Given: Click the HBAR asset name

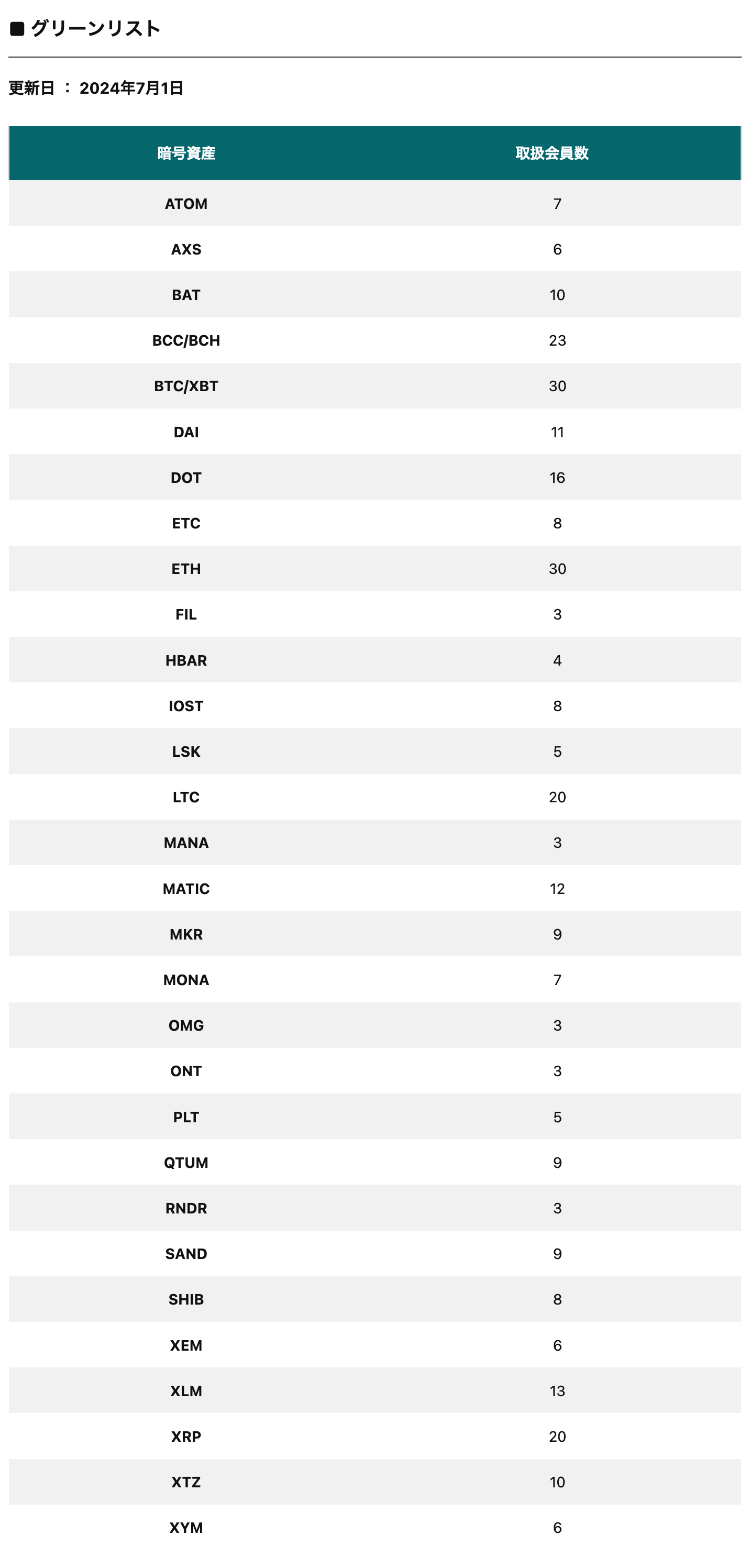Looking at the screenshot, I should [186, 660].
